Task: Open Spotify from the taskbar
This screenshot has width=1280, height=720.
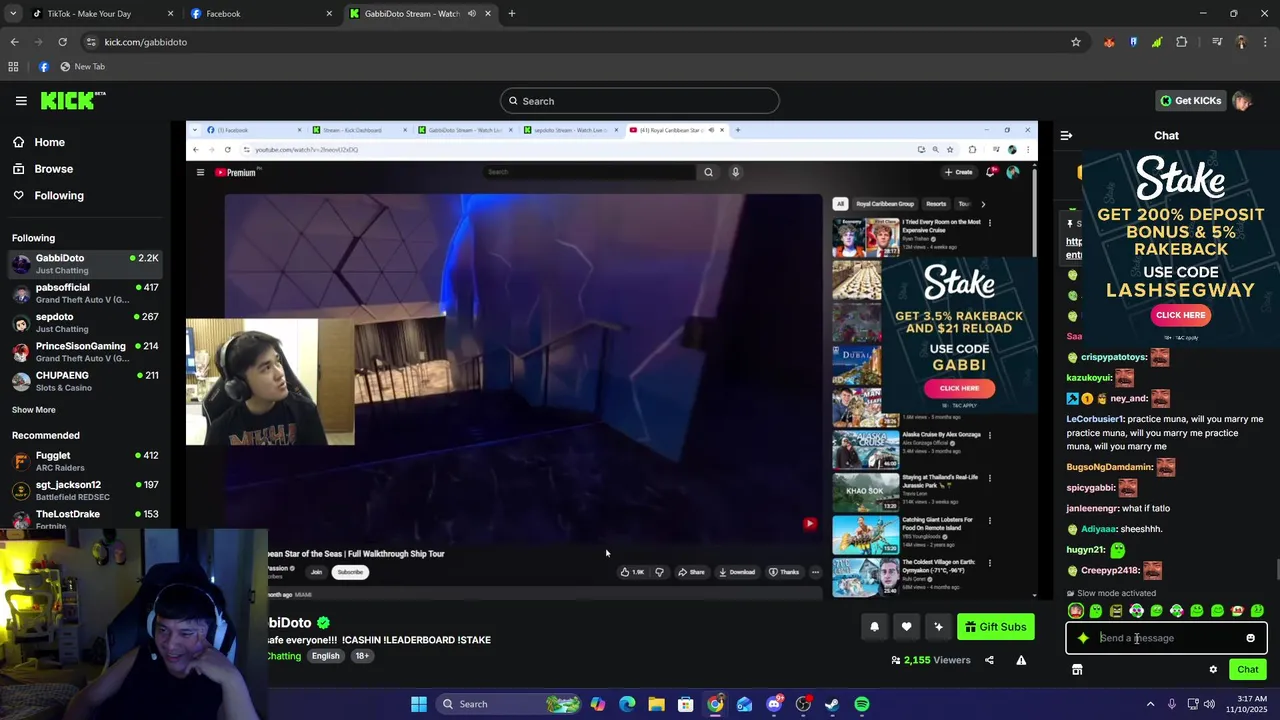Action: pyautogui.click(x=862, y=704)
